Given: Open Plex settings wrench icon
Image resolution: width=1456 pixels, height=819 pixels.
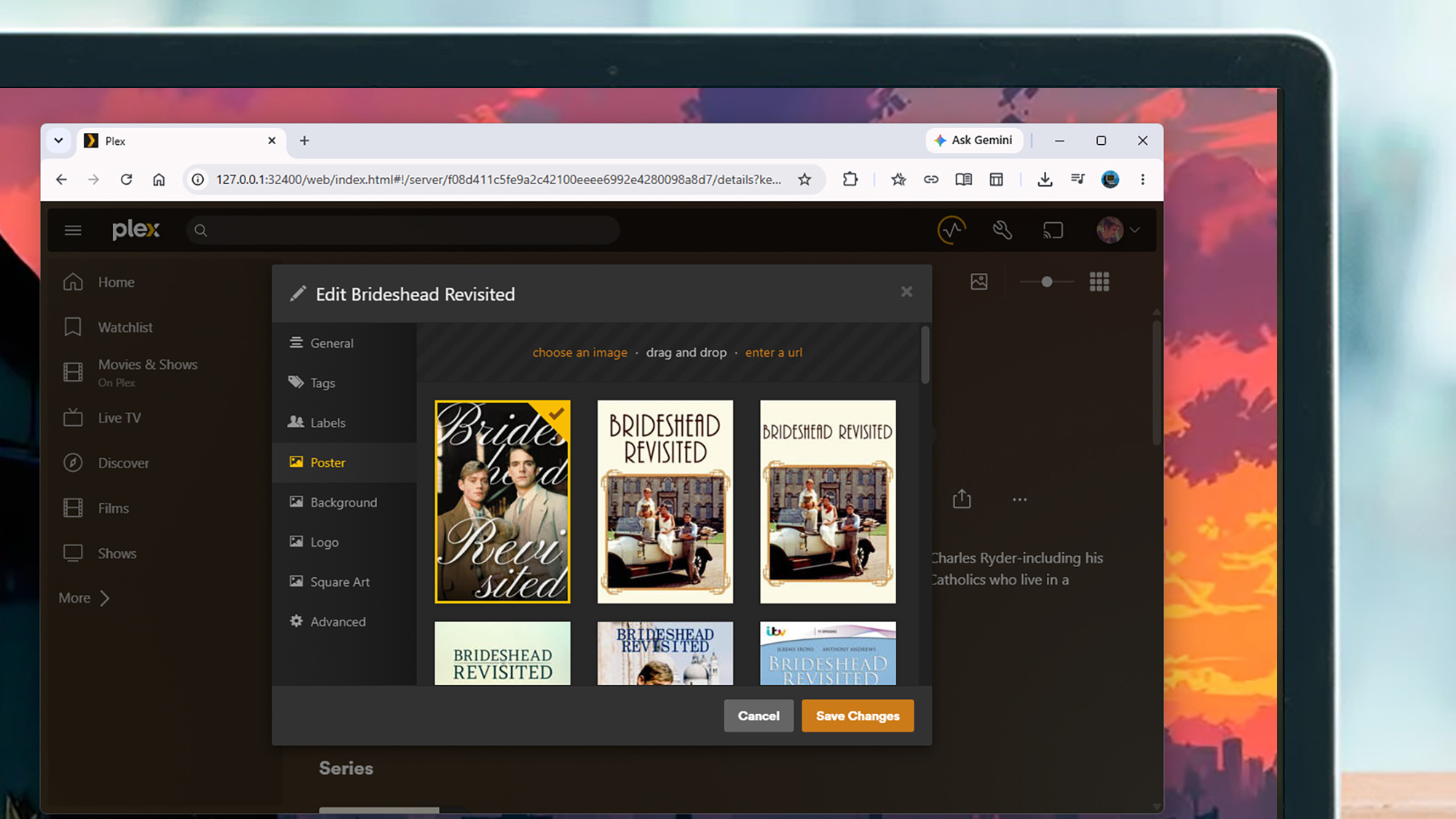Looking at the screenshot, I should point(1002,230).
